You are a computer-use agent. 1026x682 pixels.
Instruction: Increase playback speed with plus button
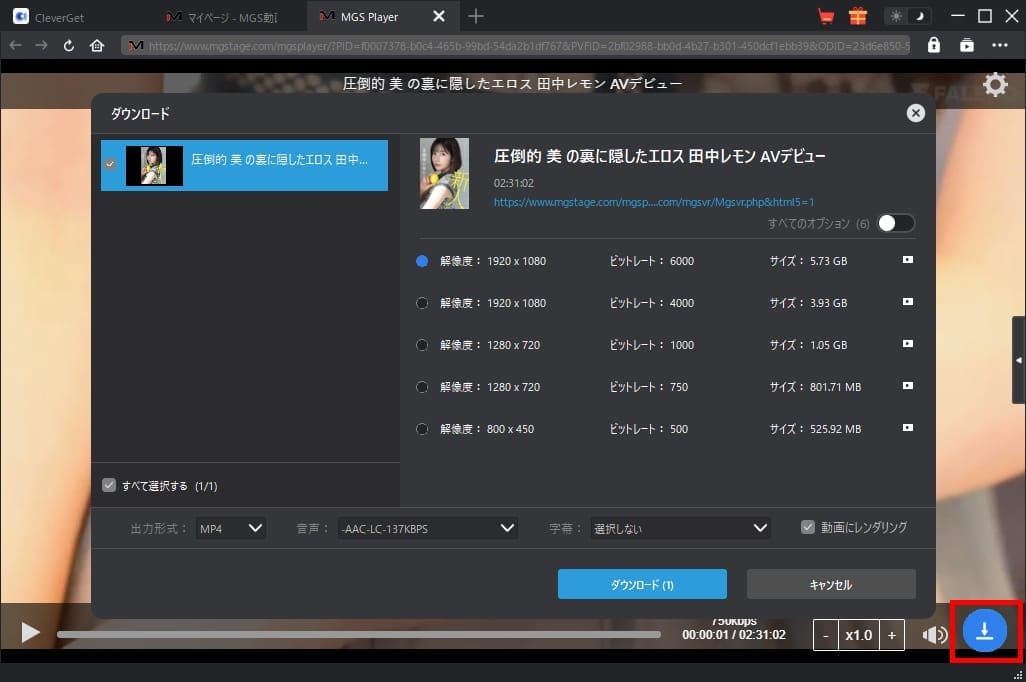pos(891,636)
